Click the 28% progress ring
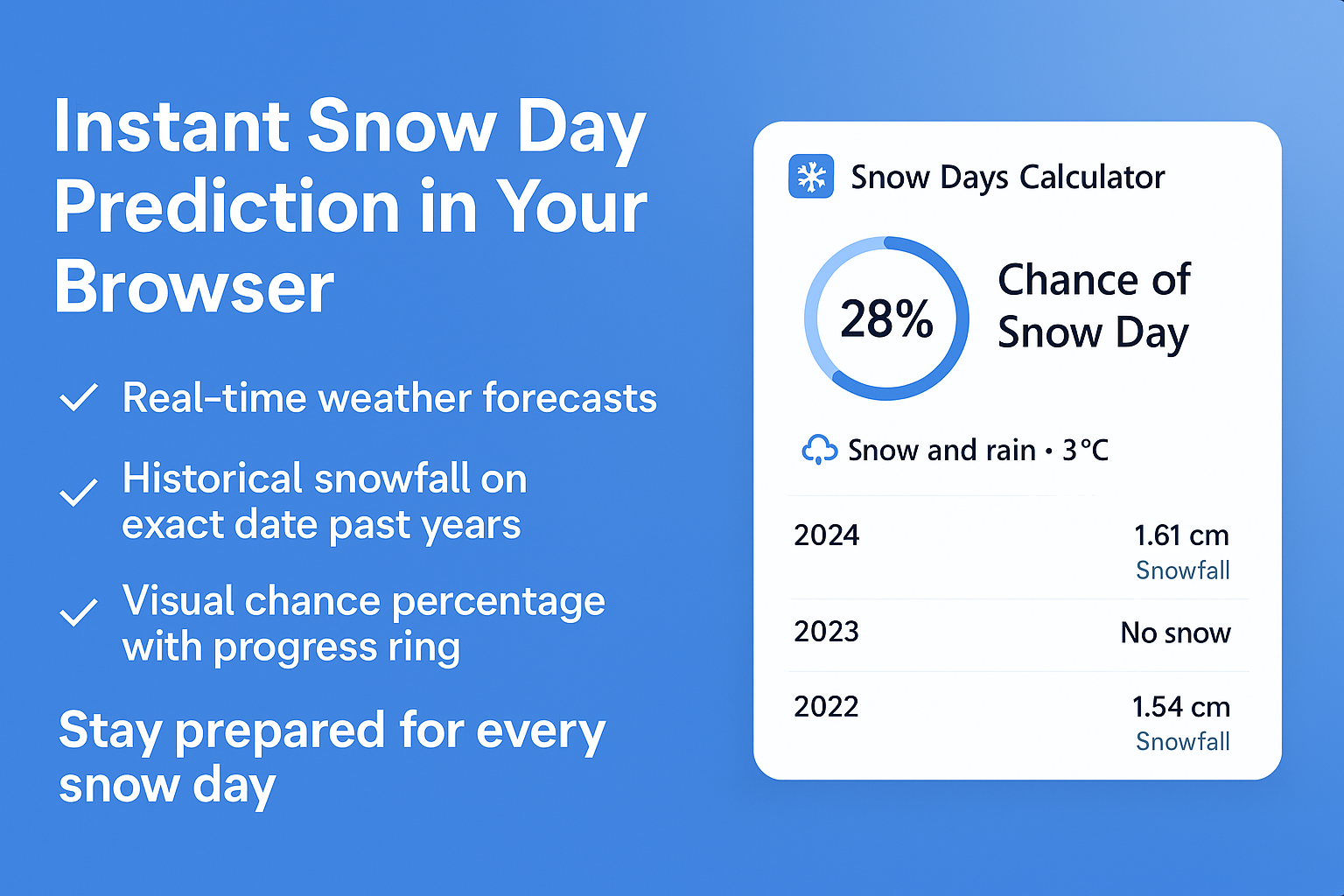The image size is (1344, 896). pyautogui.click(x=886, y=318)
